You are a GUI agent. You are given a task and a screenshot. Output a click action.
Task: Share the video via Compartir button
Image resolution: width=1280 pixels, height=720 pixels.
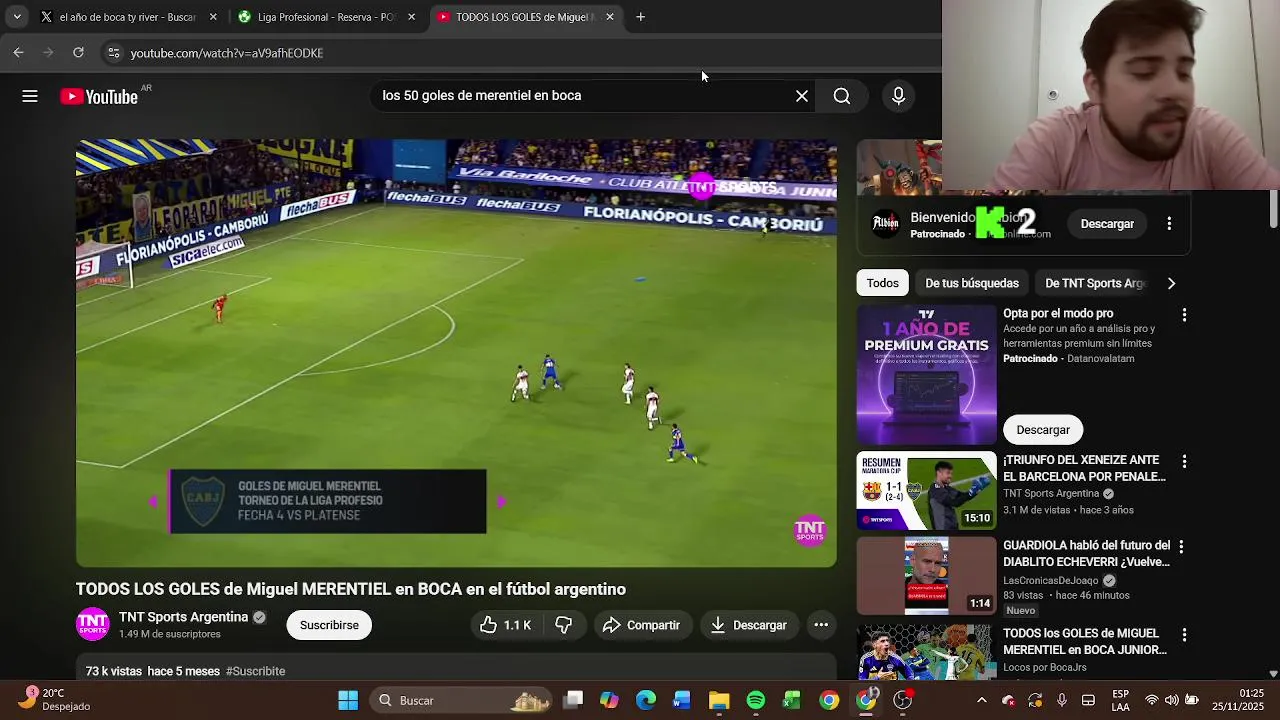[641, 625]
